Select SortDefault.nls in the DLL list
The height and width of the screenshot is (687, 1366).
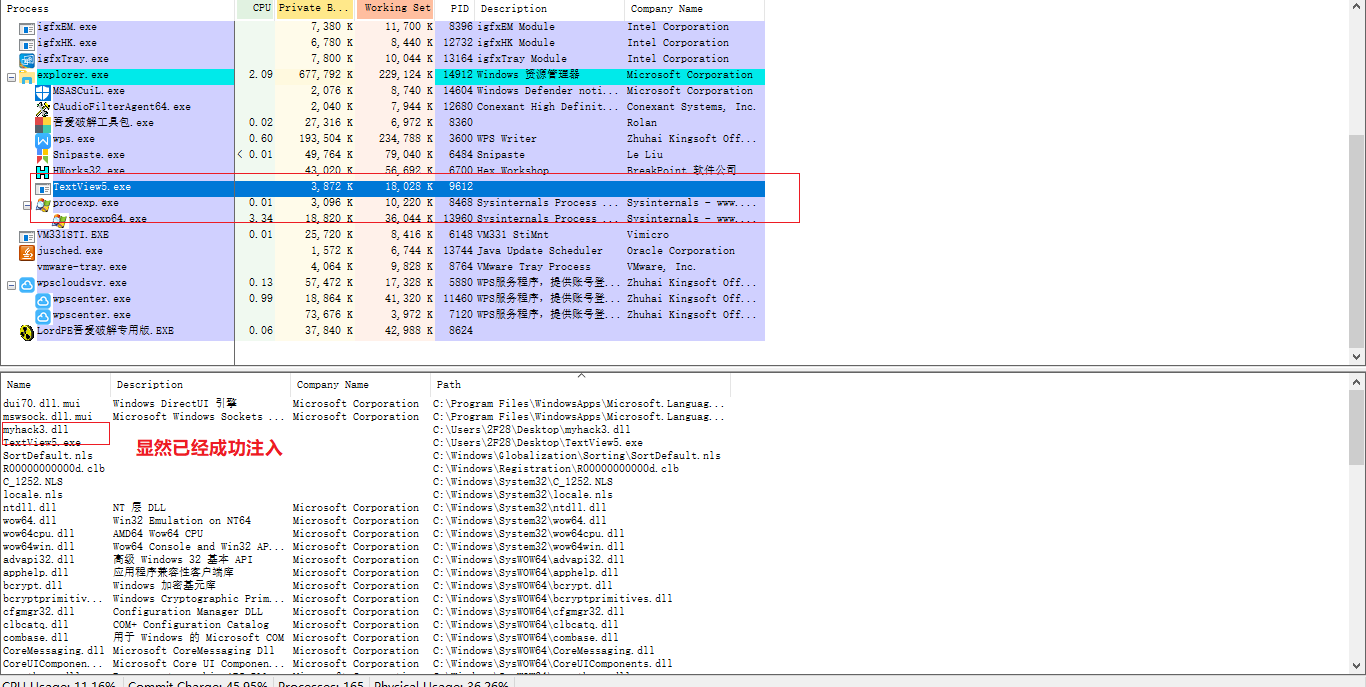[48, 455]
